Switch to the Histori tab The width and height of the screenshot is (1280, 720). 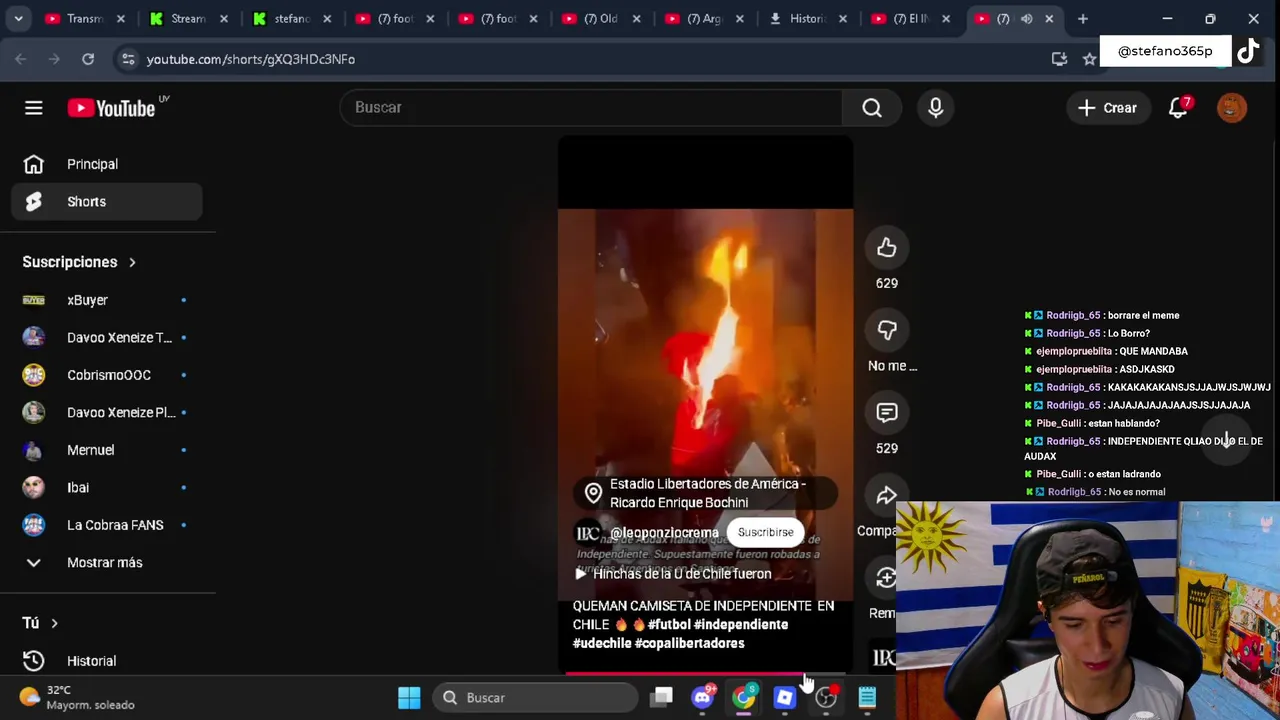pos(806,19)
